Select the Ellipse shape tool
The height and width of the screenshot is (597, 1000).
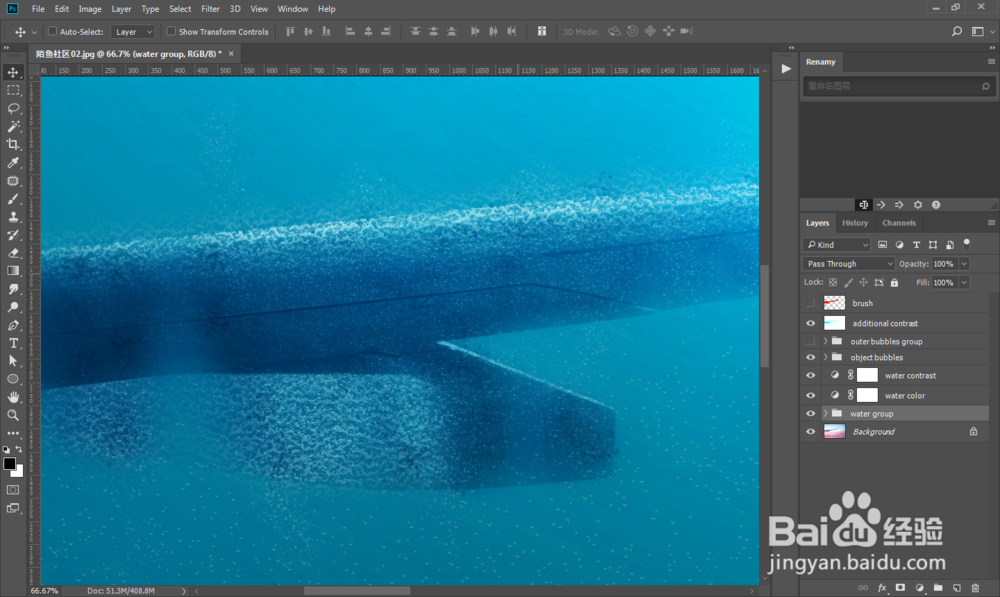(13, 379)
